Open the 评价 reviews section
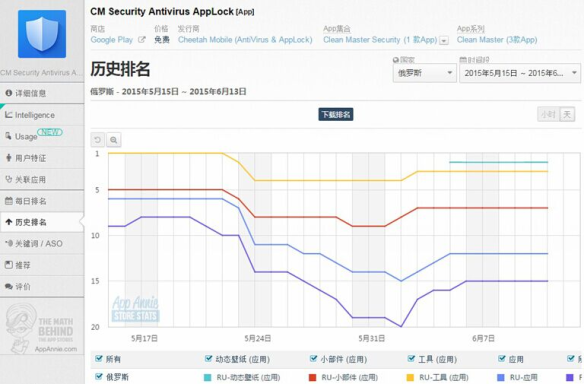This screenshot has height=384, width=584. 42,286
